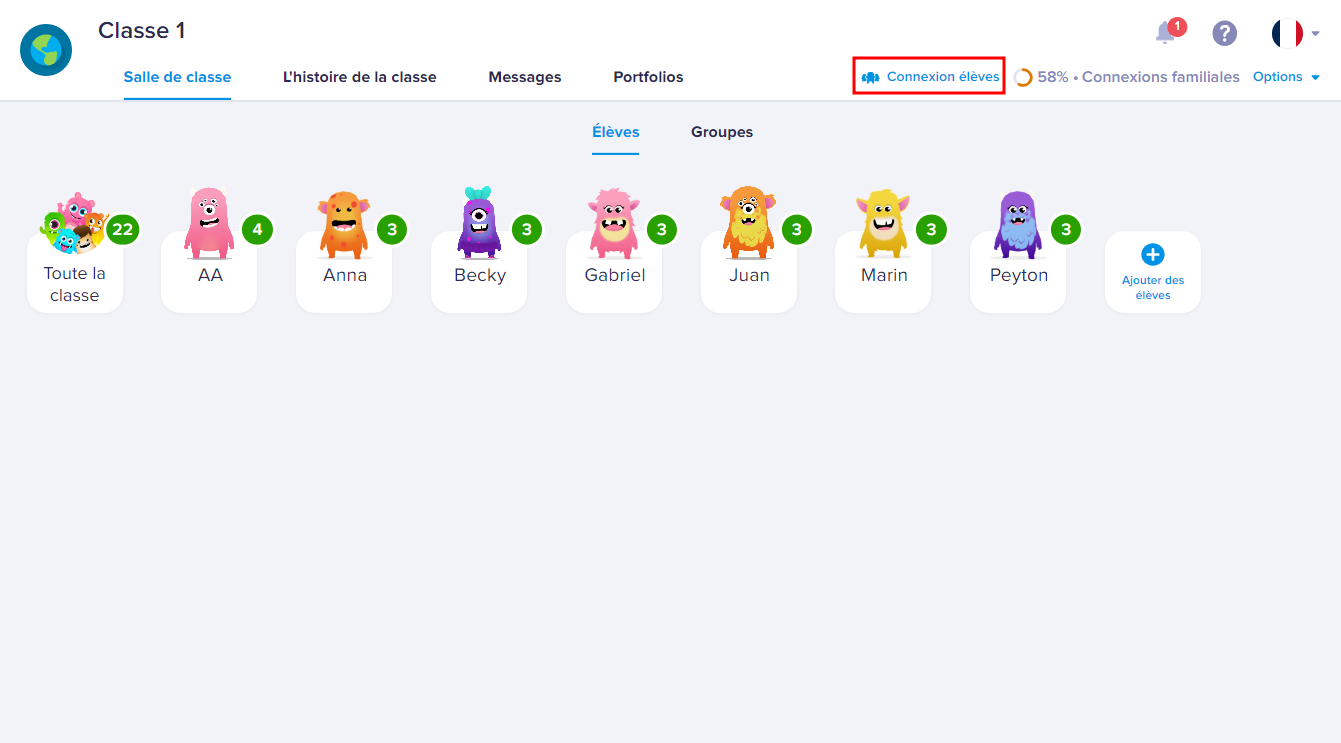Open Connexions familiales progress menu
This screenshot has width=1341, height=743.
pyautogui.click(x=1160, y=76)
